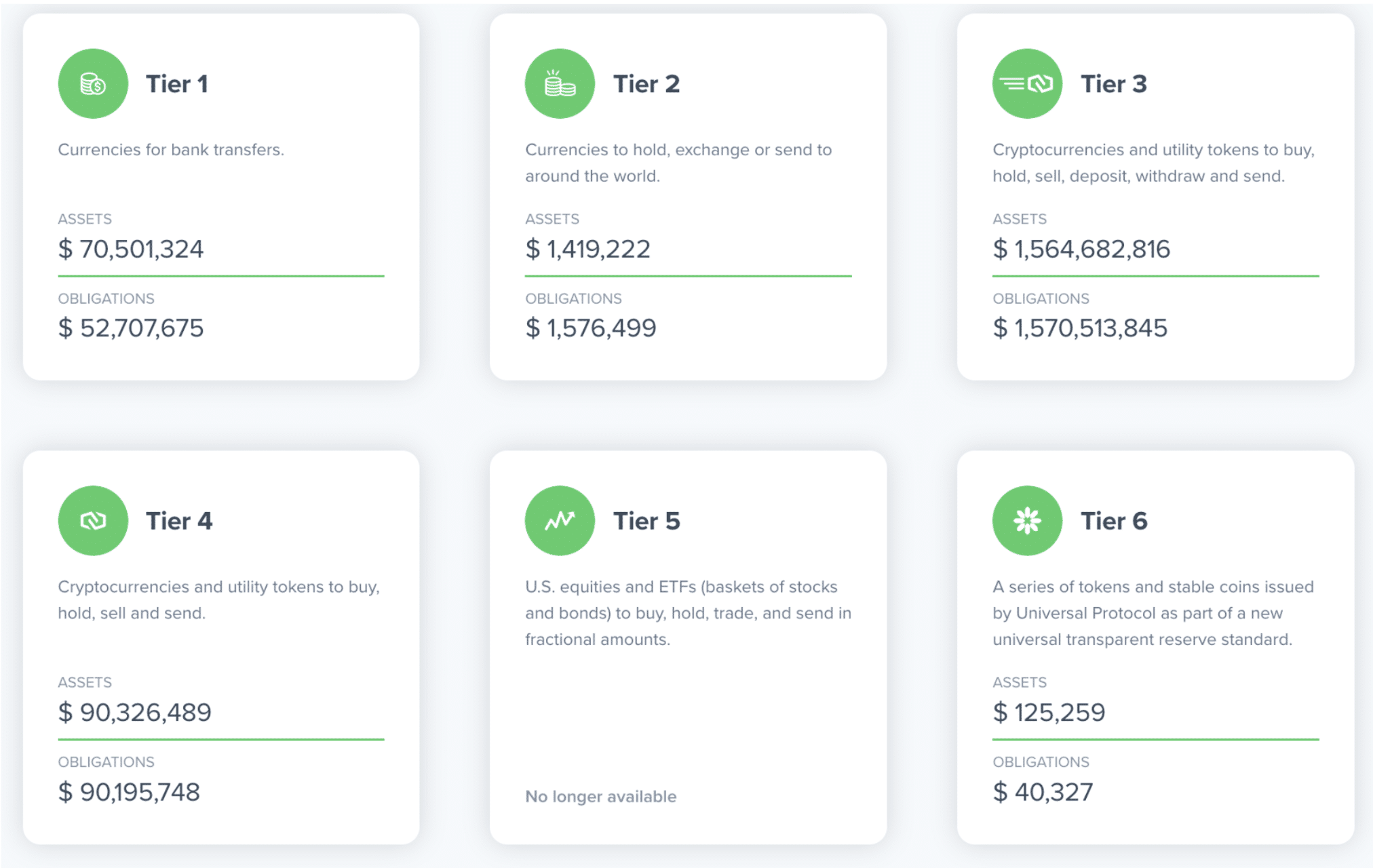The height and width of the screenshot is (868, 1373).
Task: Click 'Currencies for bank transfers' description
Action: click(x=171, y=150)
